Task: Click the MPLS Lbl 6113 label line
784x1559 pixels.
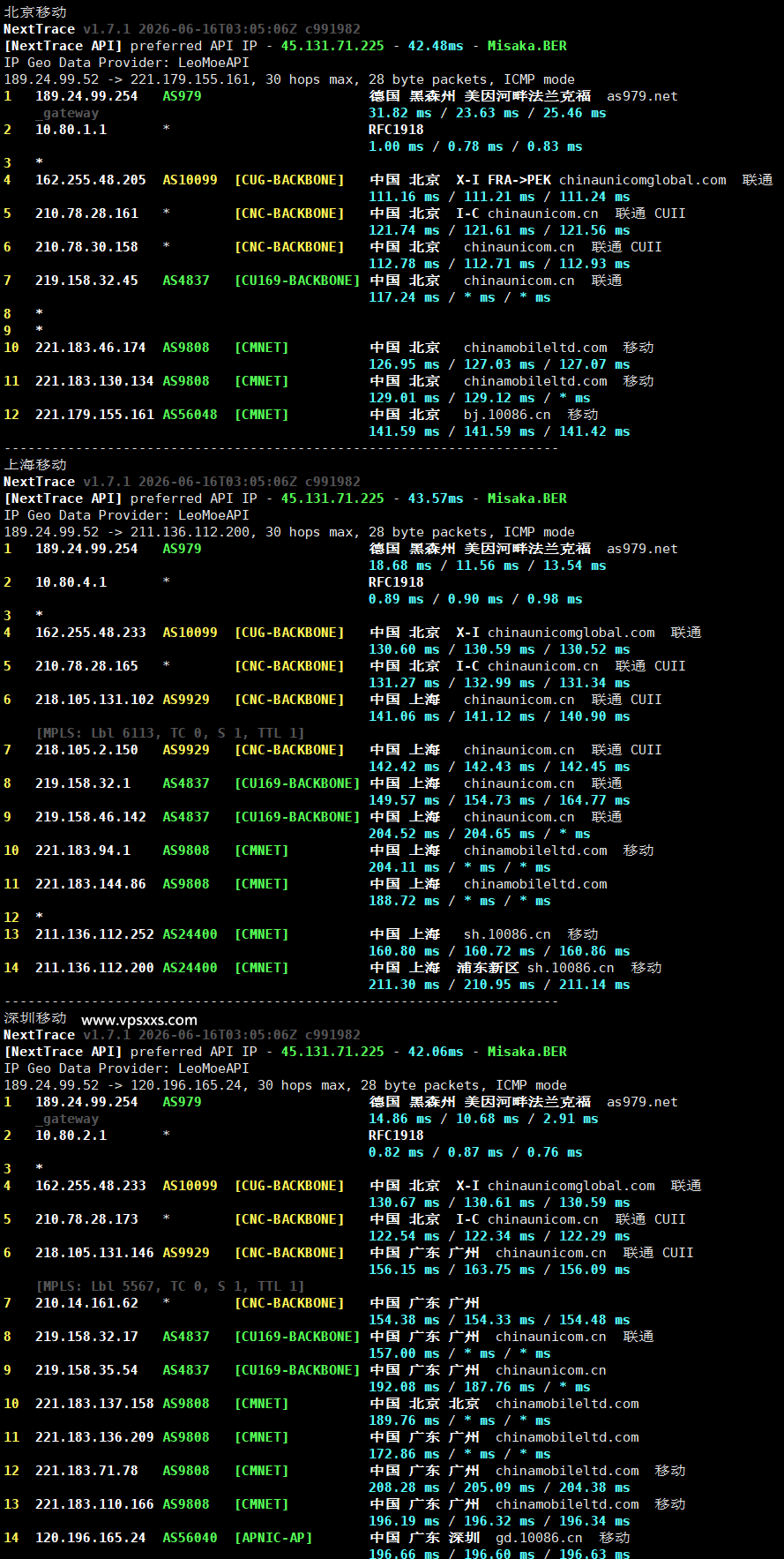Action: point(170,733)
